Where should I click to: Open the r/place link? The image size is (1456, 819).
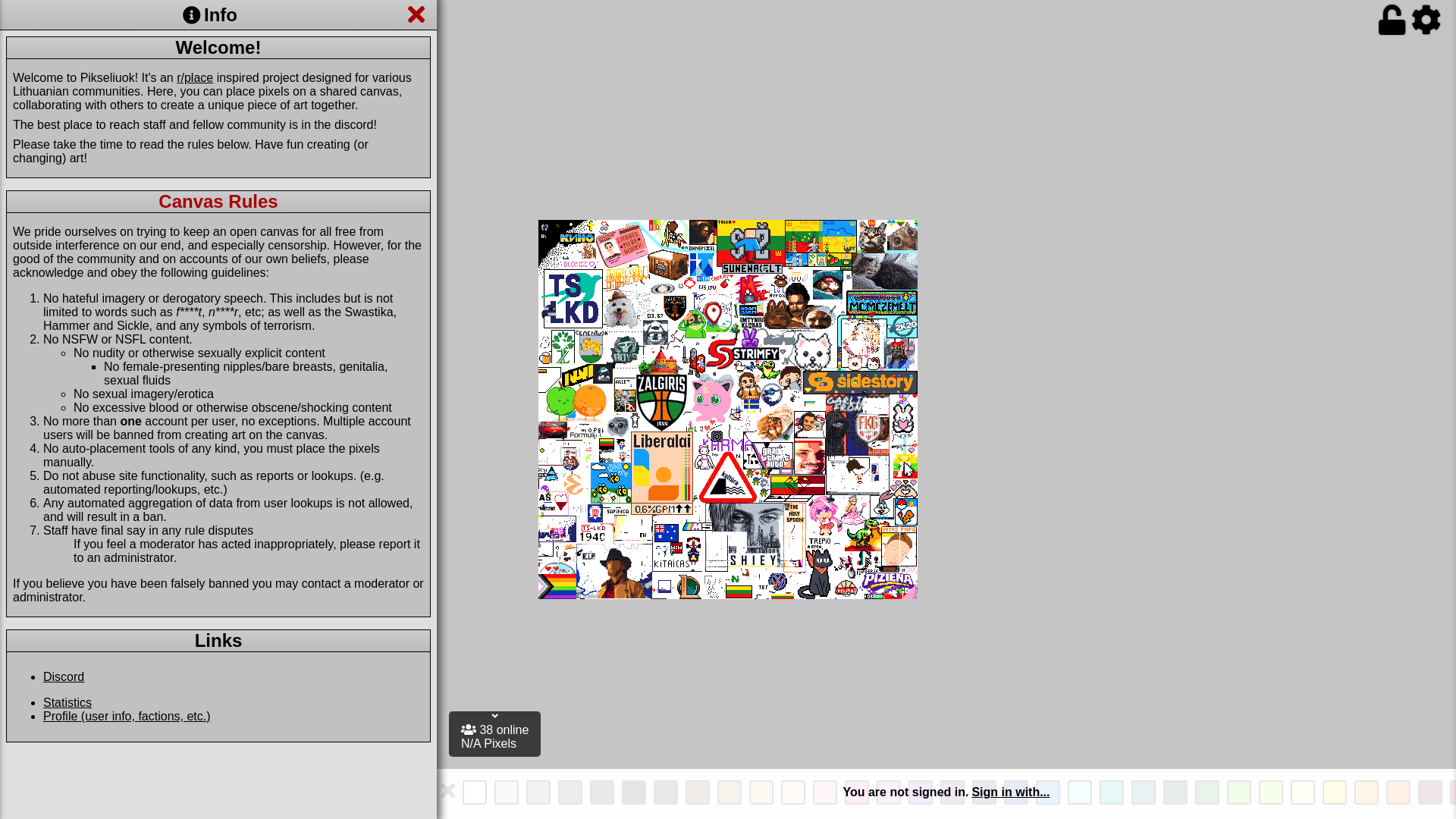pos(195,77)
